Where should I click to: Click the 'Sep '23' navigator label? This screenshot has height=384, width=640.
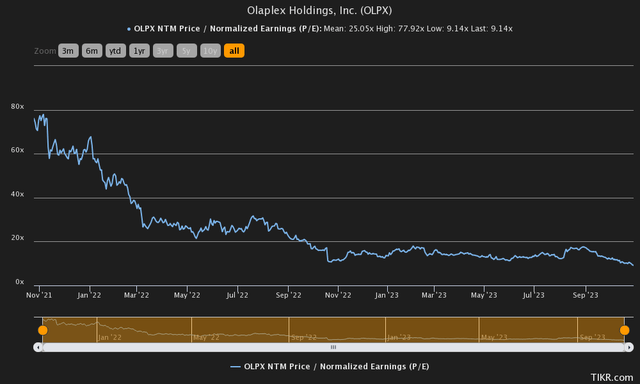click(x=592, y=337)
